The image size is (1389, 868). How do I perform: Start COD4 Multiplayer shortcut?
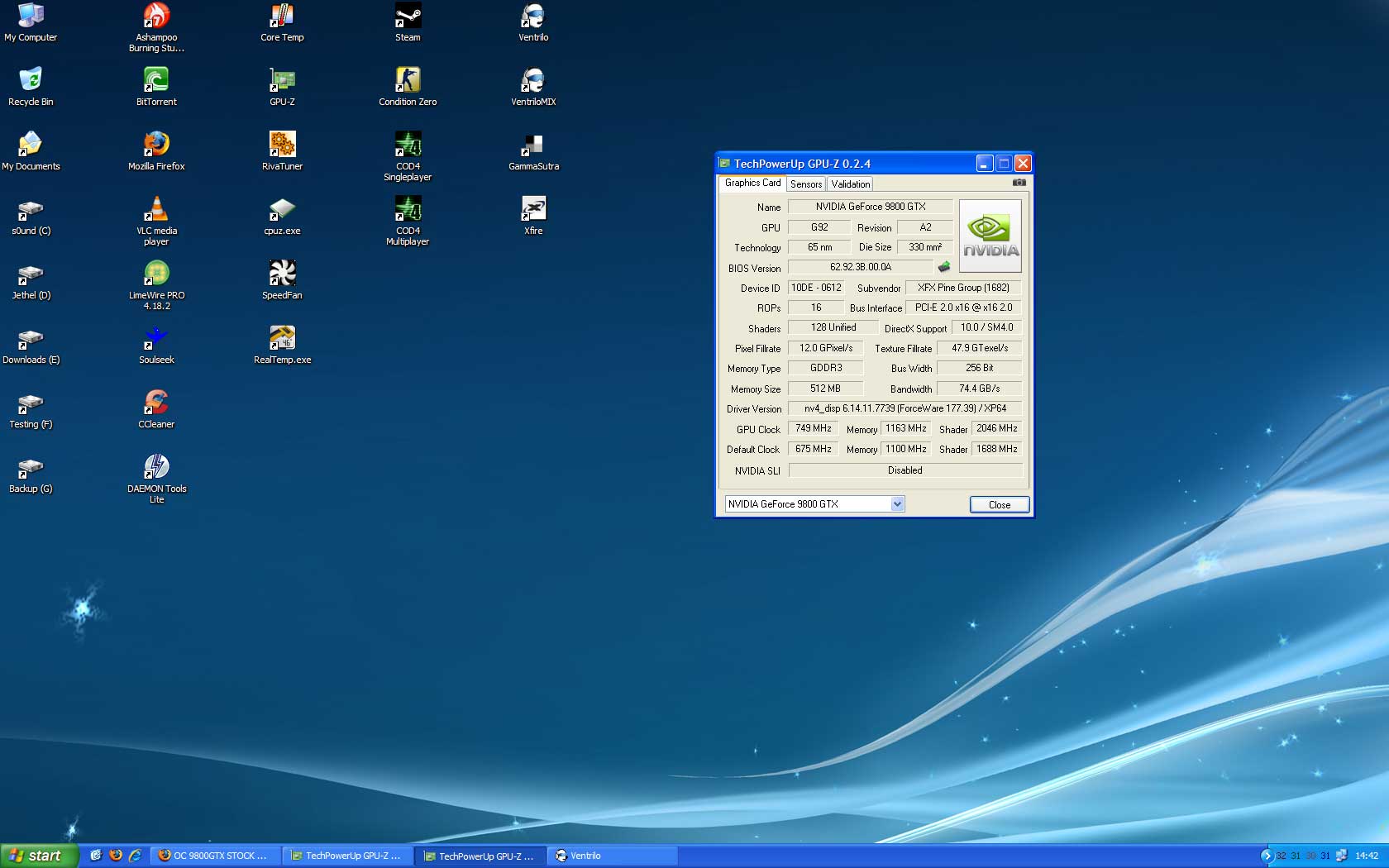click(x=408, y=221)
